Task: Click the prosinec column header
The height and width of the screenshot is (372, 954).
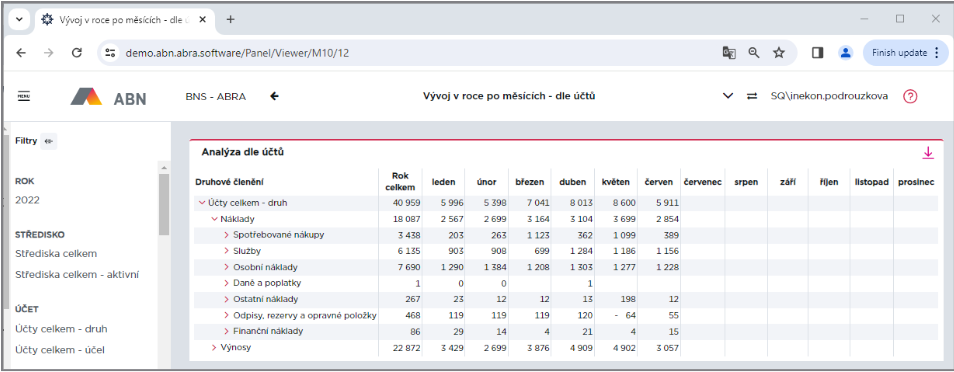Action: coord(916,181)
